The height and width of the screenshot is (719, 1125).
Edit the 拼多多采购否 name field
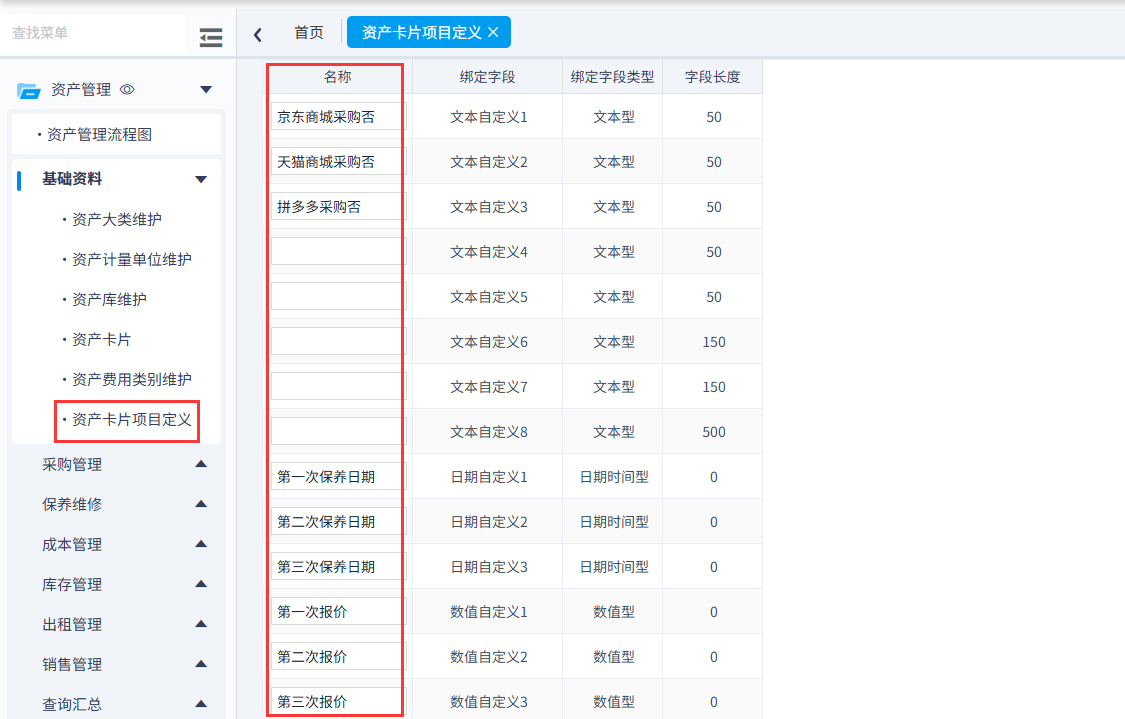(x=337, y=207)
